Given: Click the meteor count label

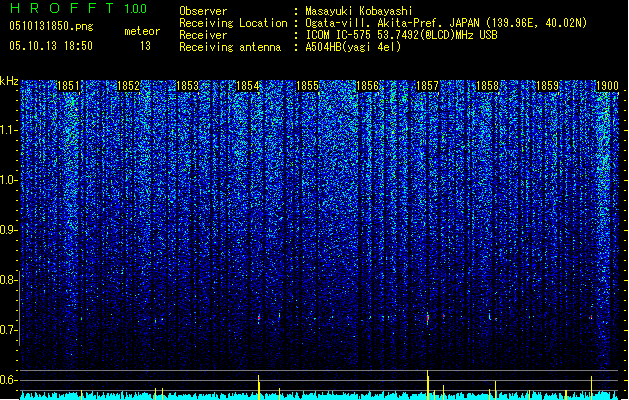Looking at the screenshot, I should (142, 31).
